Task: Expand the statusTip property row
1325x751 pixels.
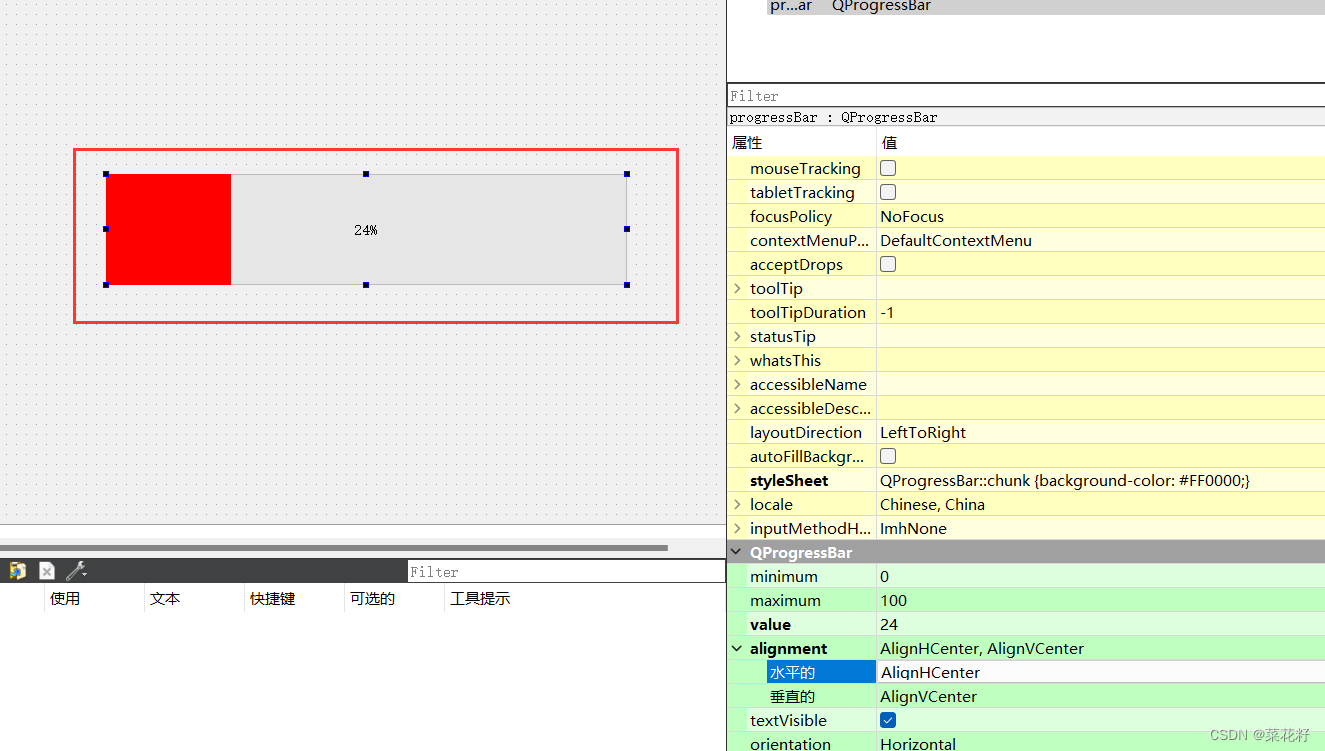Action: 738,336
